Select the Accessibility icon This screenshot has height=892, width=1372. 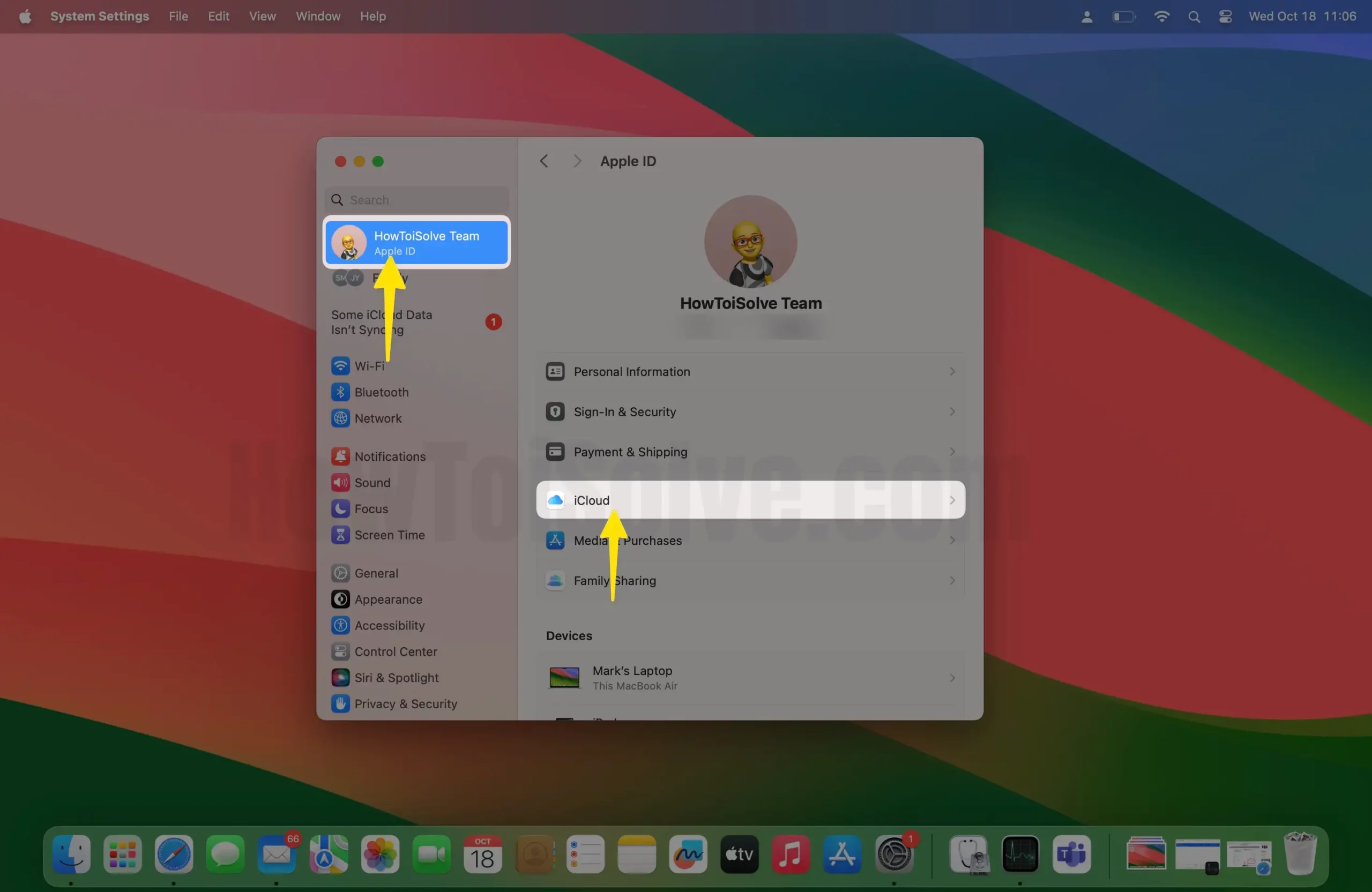340,625
